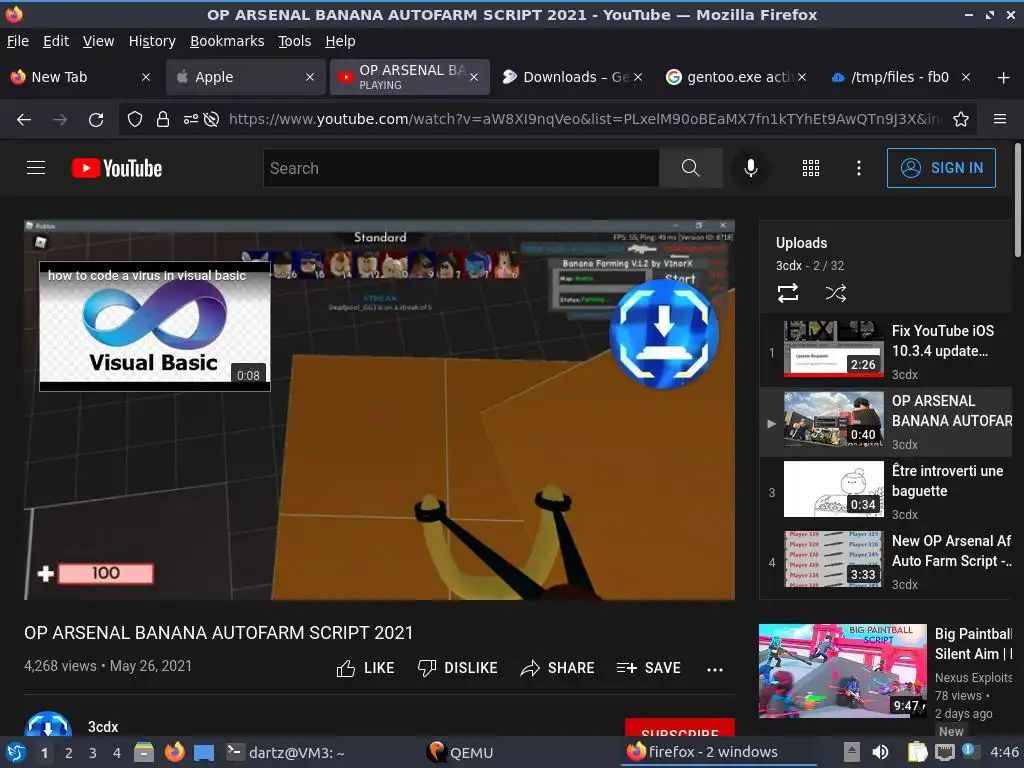The image size is (1024, 768).
Task: Bookmark this page with the star
Action: point(961,120)
